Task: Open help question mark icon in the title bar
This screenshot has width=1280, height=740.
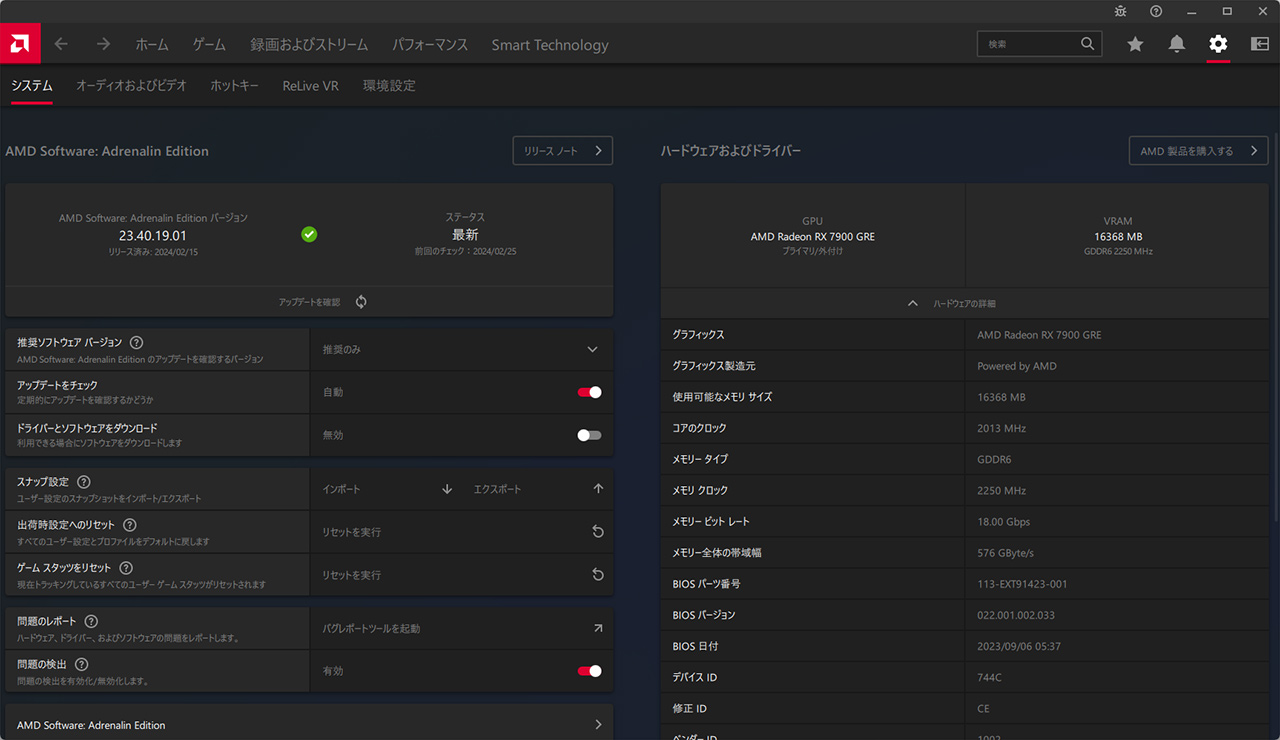Action: [1156, 11]
